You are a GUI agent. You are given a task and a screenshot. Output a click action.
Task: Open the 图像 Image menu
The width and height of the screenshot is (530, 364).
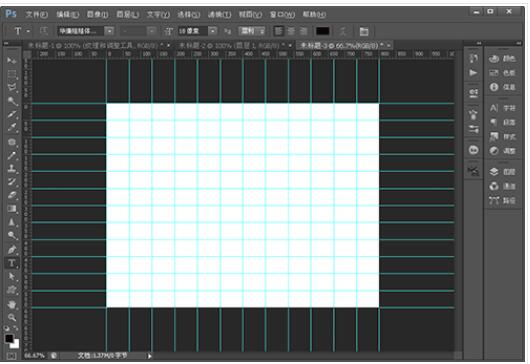pyautogui.click(x=97, y=15)
